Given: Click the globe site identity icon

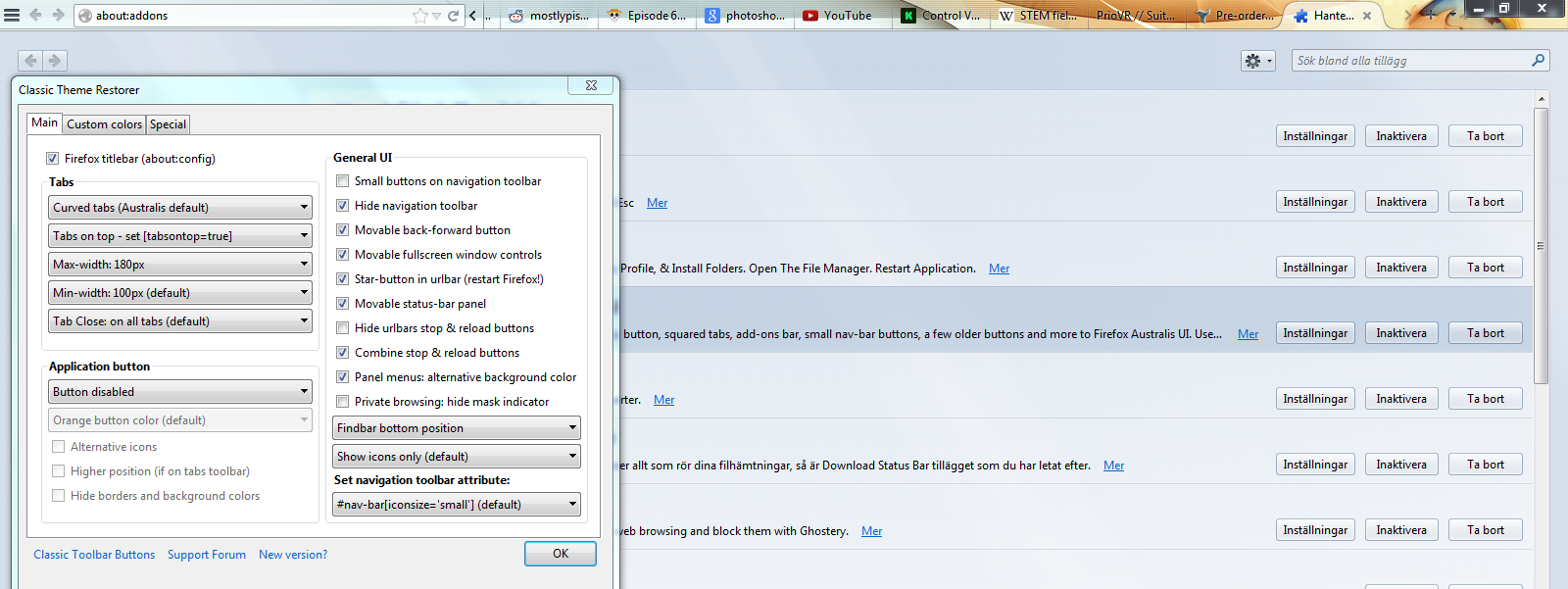Looking at the screenshot, I should pyautogui.click(x=85, y=16).
